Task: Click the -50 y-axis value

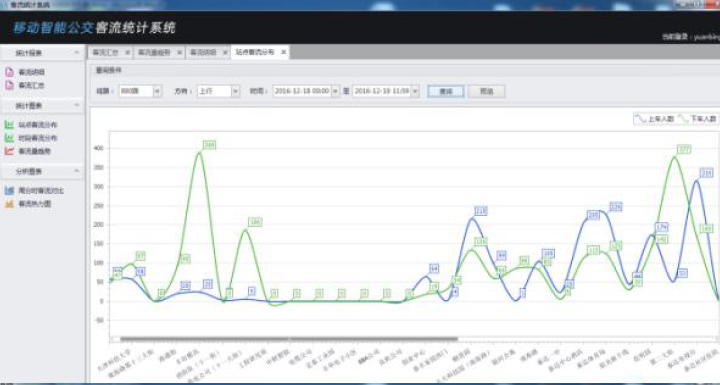Action: pyautogui.click(x=100, y=320)
